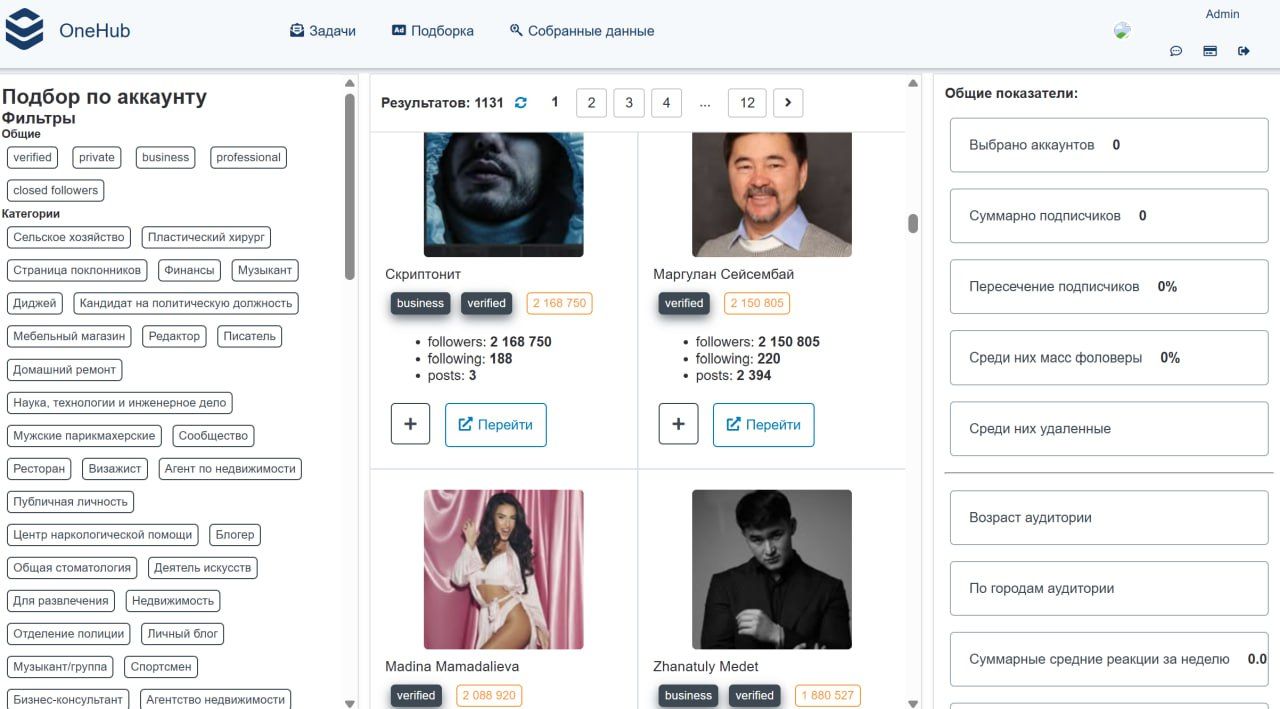This screenshot has width=1280, height=709.
Task: Open the Суммарно подписчиков indicator
Action: [x=1108, y=215]
